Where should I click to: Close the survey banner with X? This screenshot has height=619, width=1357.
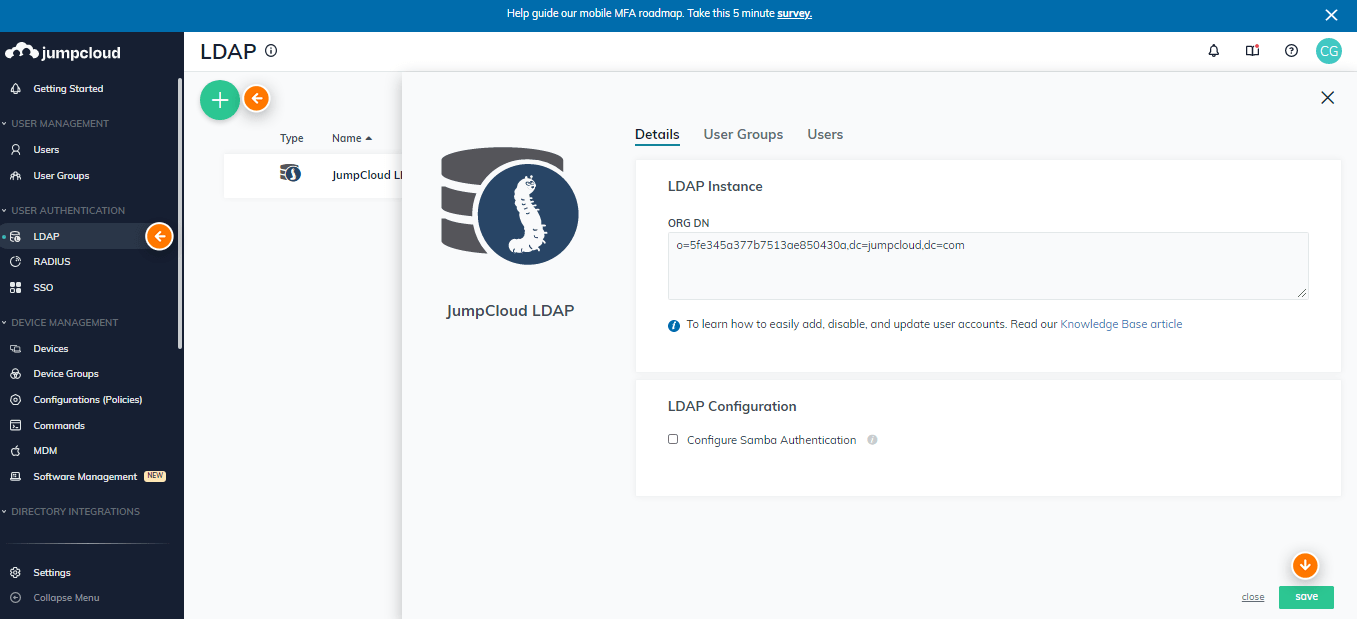tap(1331, 15)
